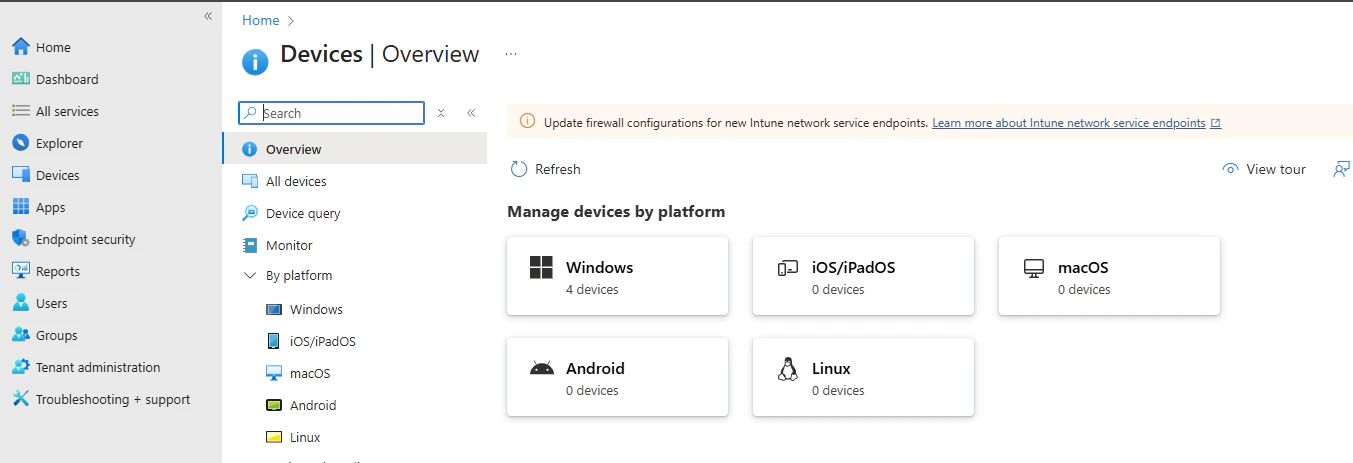Viewport: 1353px width, 463px height.
Task: Click the blue info icon beside Devices title
Action: (x=255, y=62)
